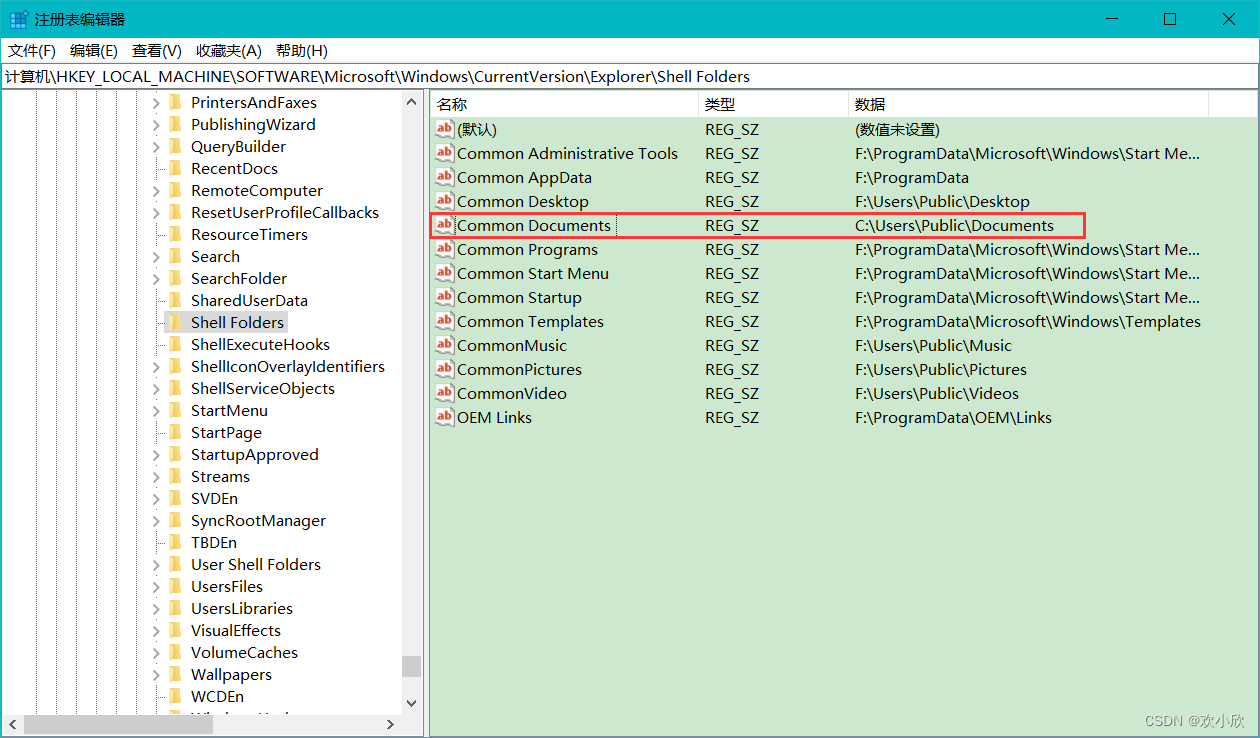
Task: Select the Common AppData value icon
Action: point(445,177)
